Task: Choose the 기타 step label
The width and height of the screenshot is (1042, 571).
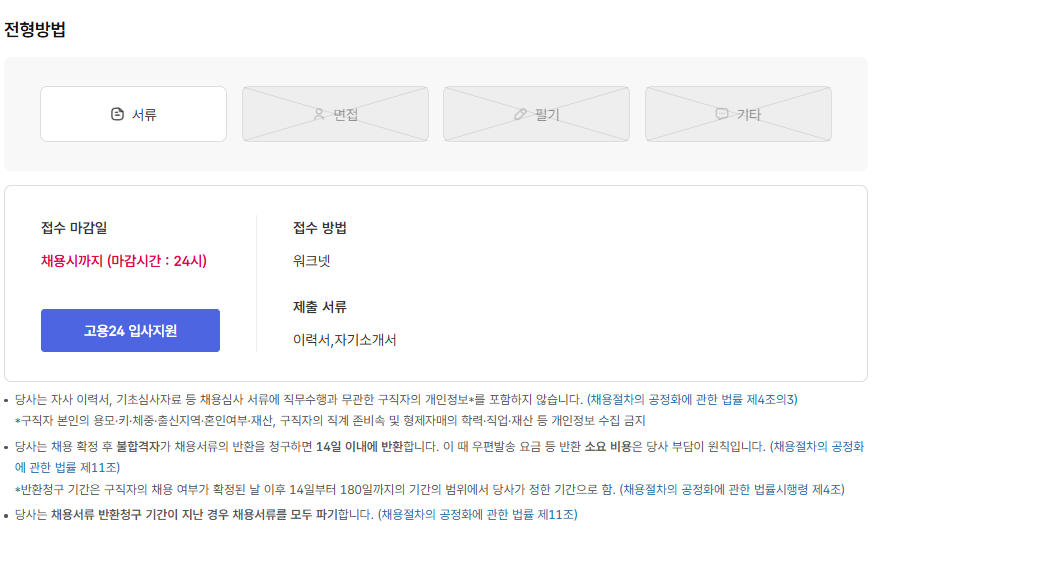Action: 749,114
